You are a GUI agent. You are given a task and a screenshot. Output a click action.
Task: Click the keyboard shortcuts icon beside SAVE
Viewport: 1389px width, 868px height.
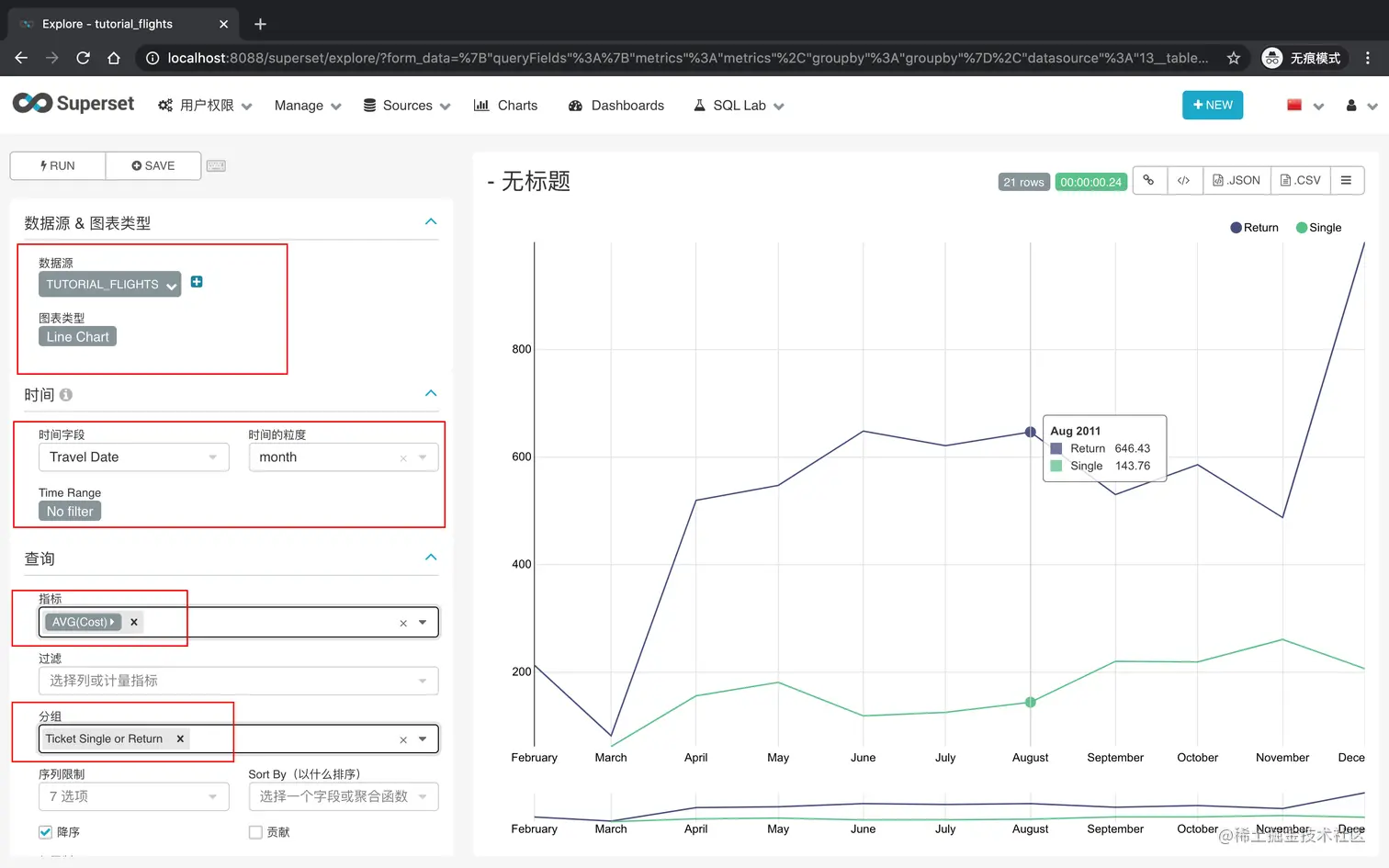(216, 166)
